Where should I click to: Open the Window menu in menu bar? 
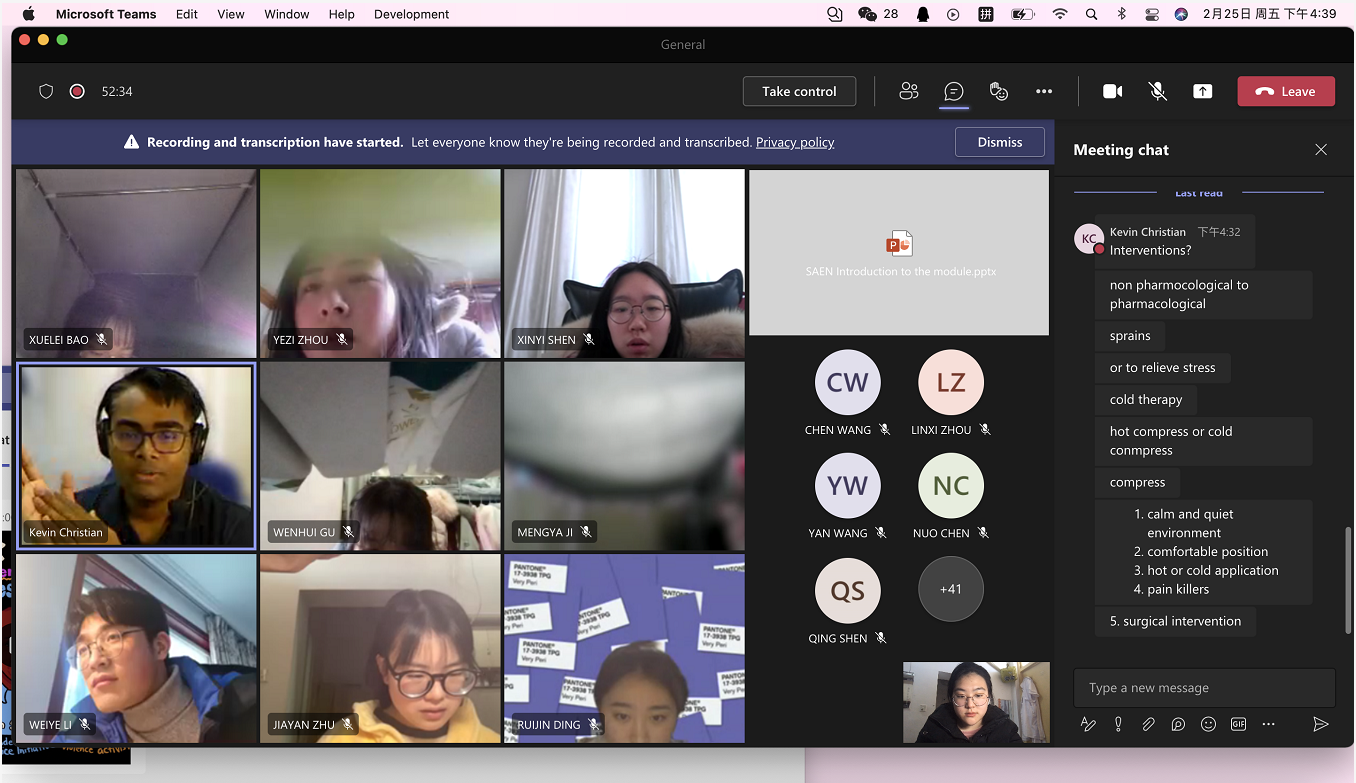tap(286, 14)
